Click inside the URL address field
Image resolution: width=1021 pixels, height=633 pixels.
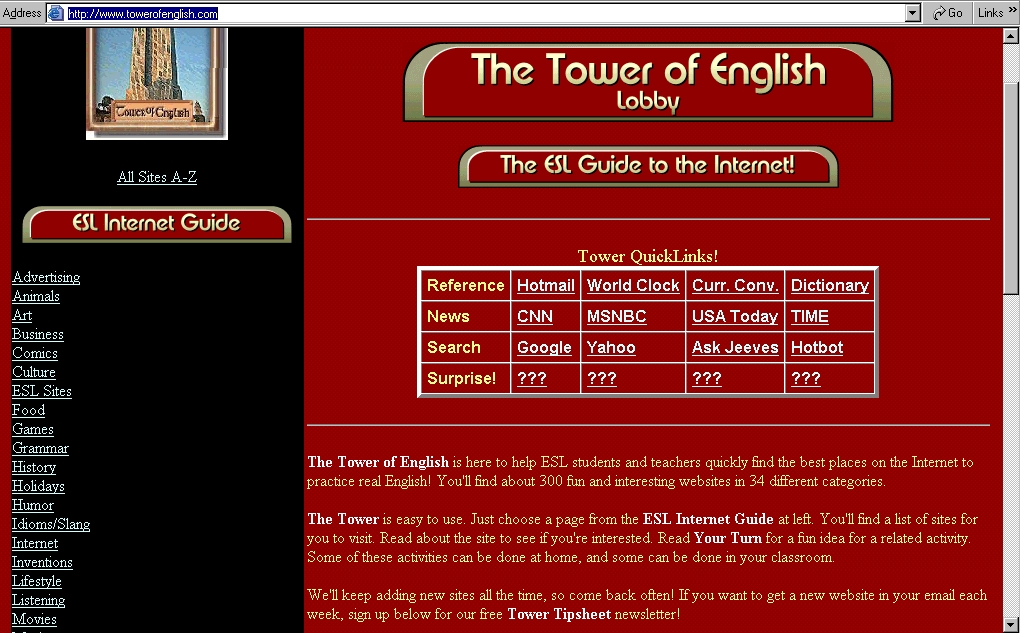pyautogui.click(x=480, y=13)
